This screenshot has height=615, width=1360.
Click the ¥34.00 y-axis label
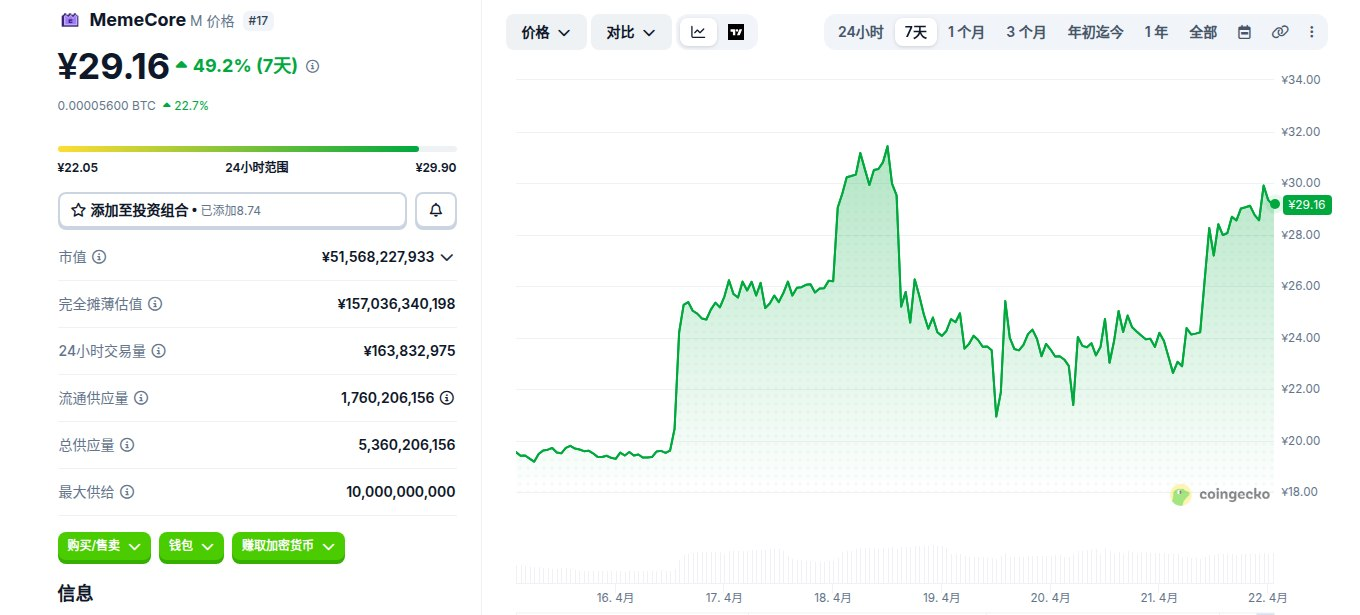(1301, 80)
